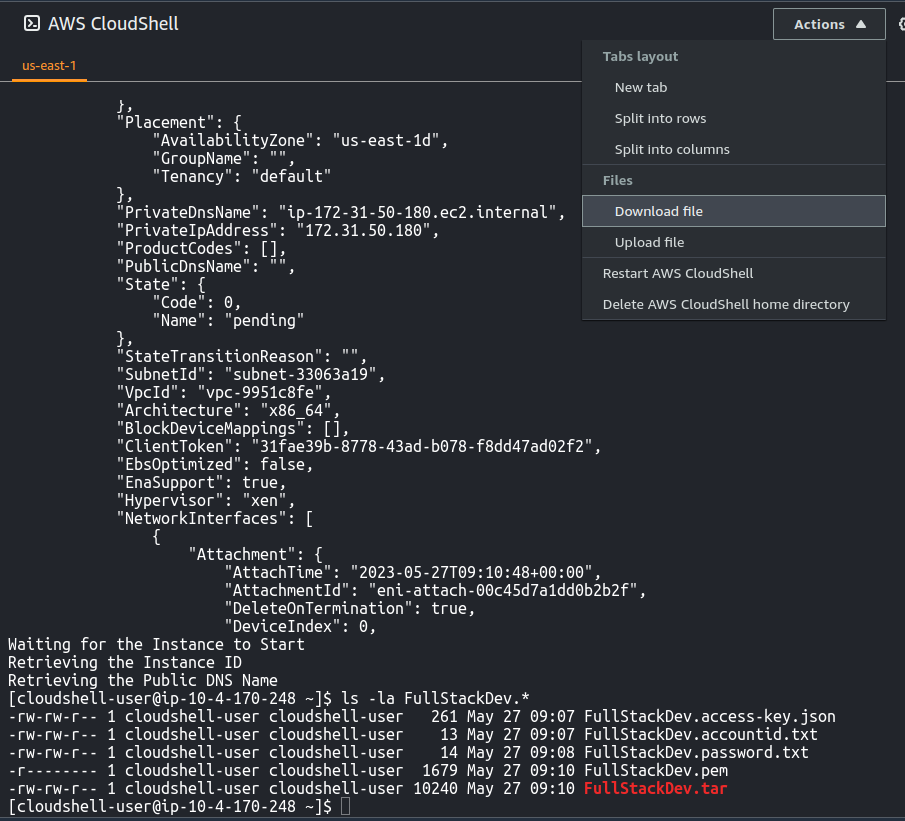Click the FullStackDev.pem file name
This screenshot has width=905, height=821.
tap(656, 770)
